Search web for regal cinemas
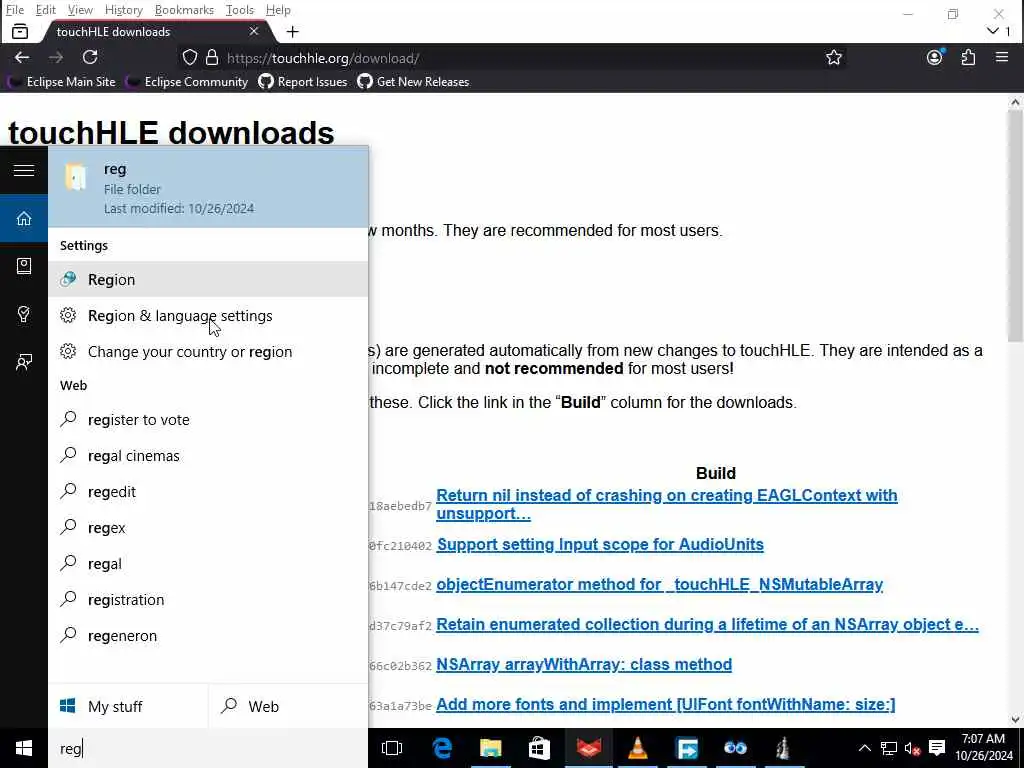The height and width of the screenshot is (768, 1024). 208,455
